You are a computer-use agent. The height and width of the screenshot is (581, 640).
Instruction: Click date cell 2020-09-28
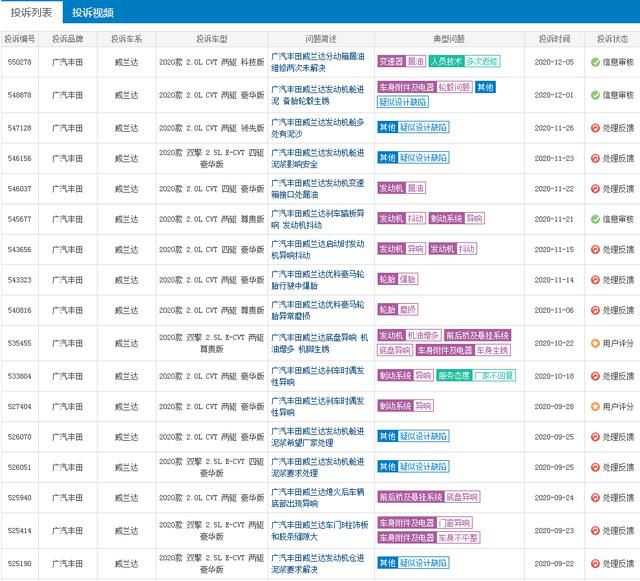tap(554, 407)
